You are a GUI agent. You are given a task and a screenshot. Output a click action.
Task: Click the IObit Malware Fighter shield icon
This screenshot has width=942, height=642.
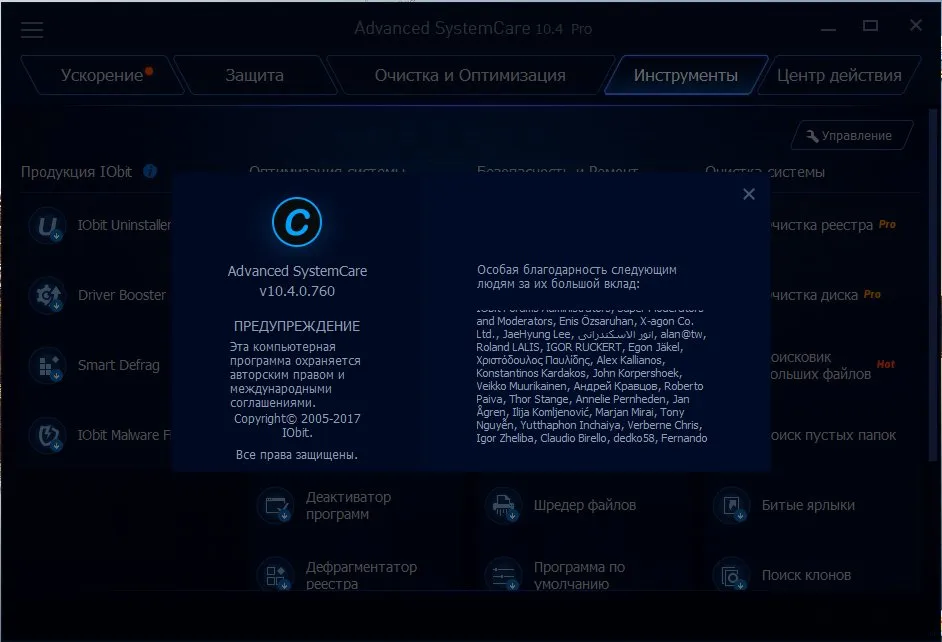[x=47, y=435]
